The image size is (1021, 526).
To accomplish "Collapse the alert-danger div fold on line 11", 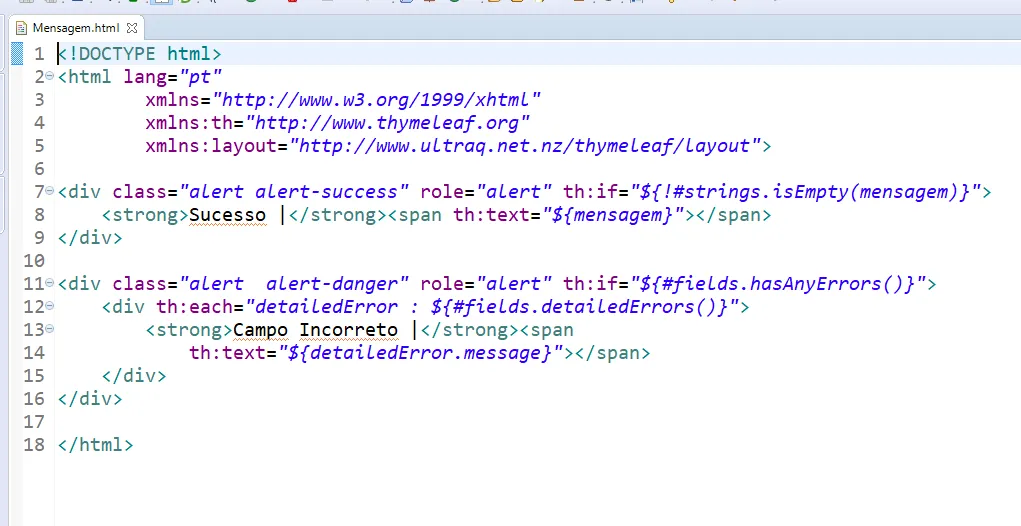I will (49, 283).
